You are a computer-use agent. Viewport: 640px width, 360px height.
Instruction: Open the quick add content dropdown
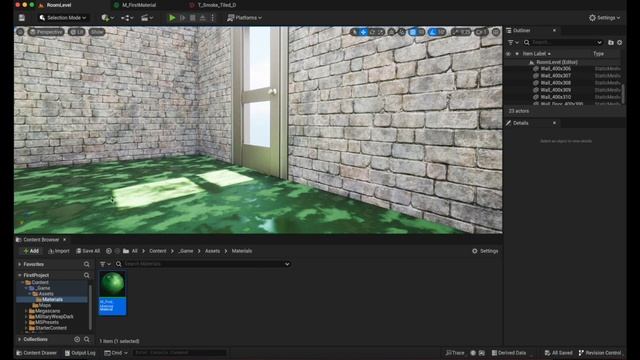click(x=107, y=18)
